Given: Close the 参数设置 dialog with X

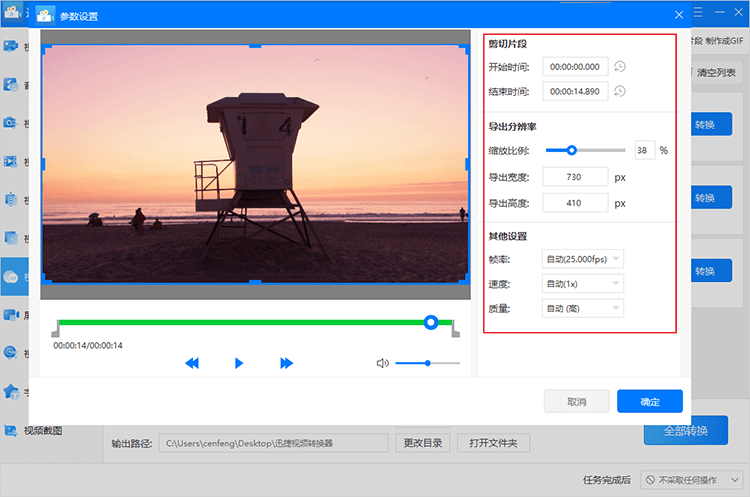Looking at the screenshot, I should (x=679, y=15).
